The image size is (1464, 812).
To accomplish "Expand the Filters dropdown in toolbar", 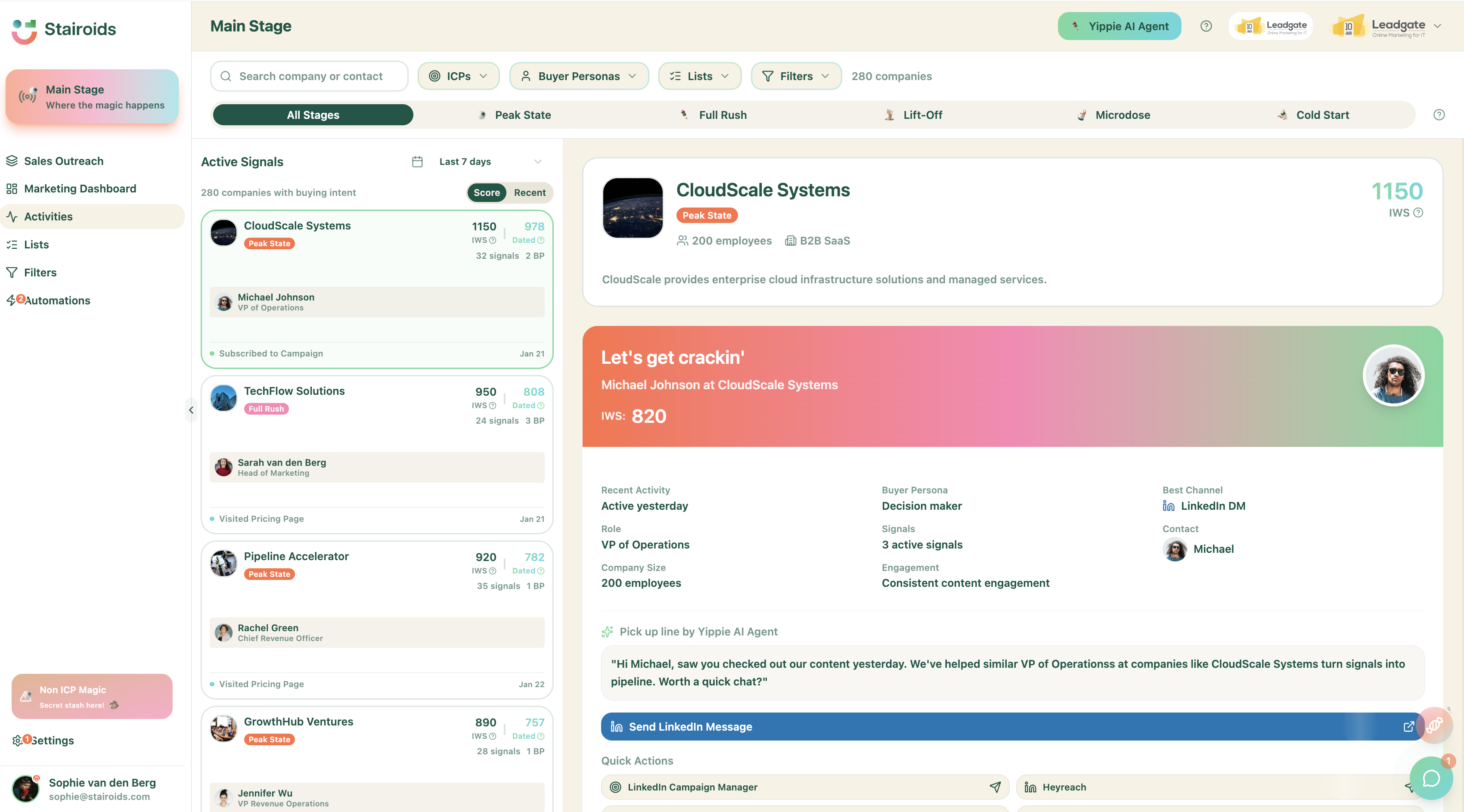I will click(x=796, y=76).
